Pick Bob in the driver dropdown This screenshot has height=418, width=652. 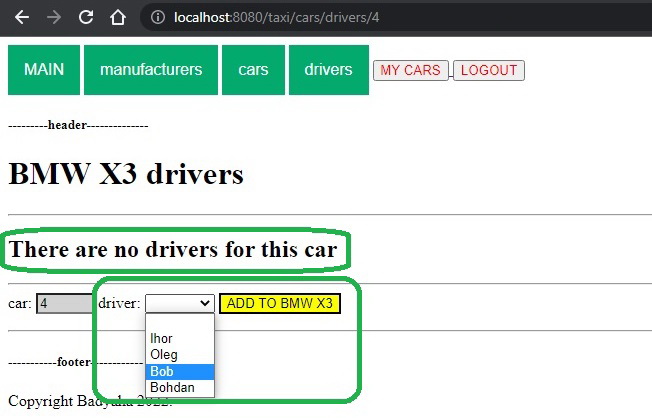(180, 371)
